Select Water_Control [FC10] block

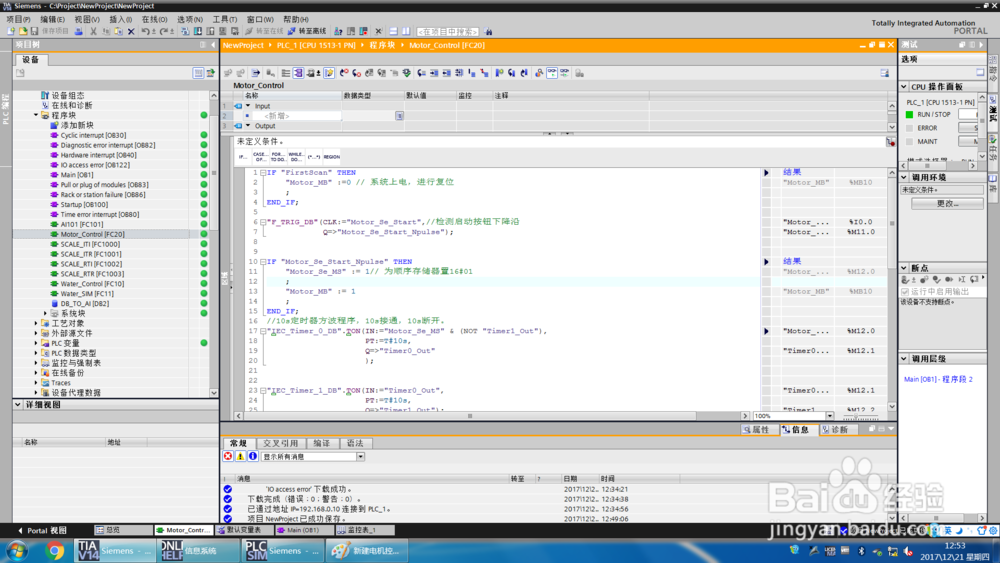tap(92, 284)
